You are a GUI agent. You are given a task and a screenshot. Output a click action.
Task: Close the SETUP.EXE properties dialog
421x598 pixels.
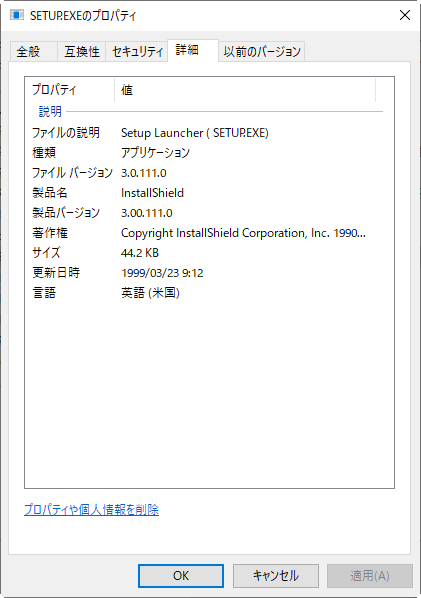pos(405,15)
